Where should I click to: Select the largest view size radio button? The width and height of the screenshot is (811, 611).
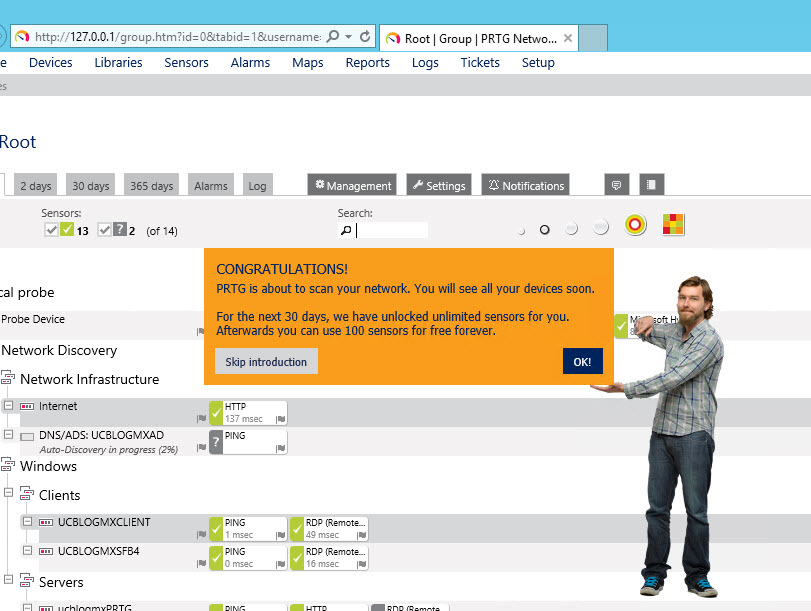coord(600,228)
